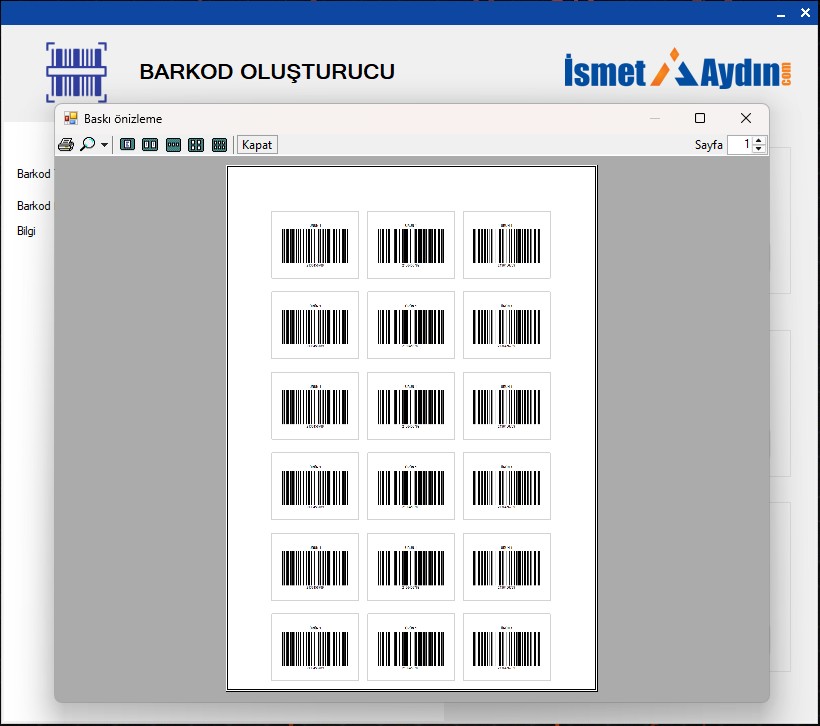Close the Baskı önizleme window
Viewport: 820px width, 726px height.
click(x=745, y=118)
